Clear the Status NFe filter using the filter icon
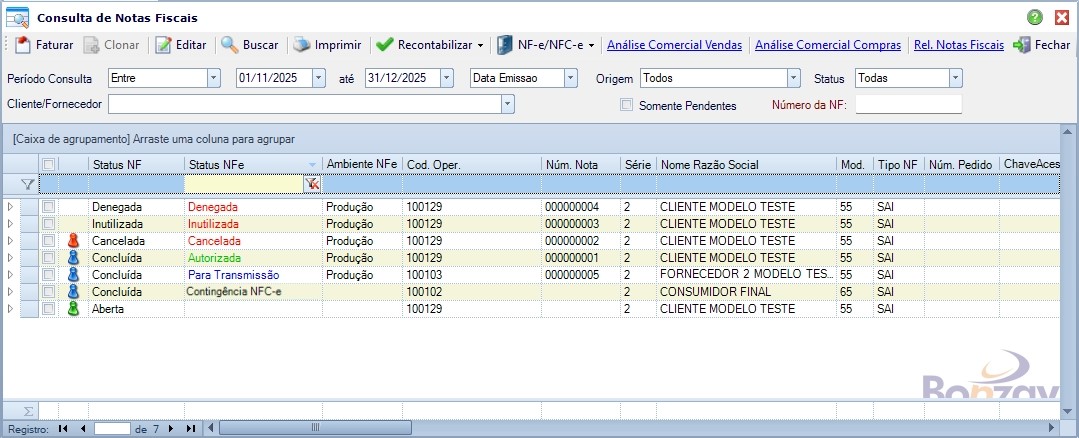This screenshot has width=1079, height=438. pos(312,184)
